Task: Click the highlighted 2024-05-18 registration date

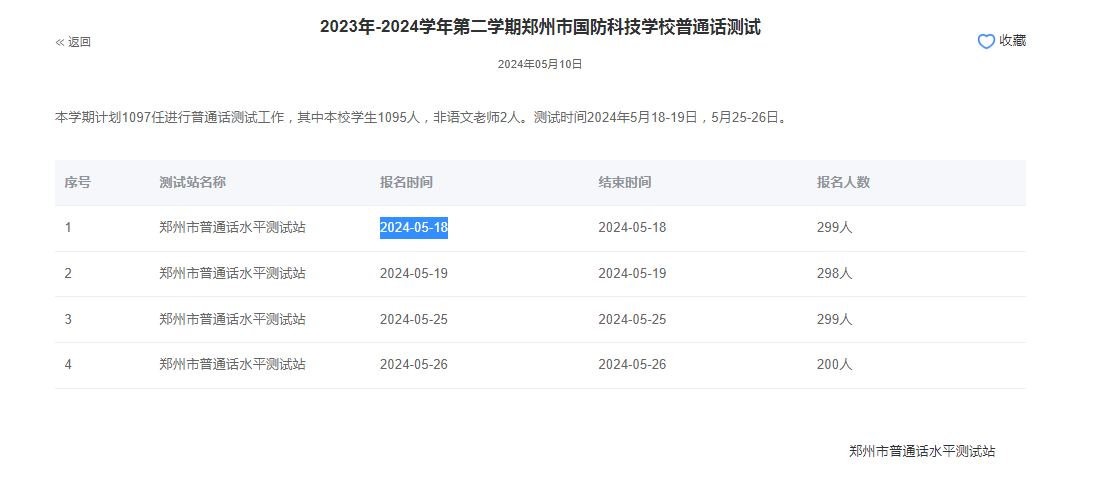Action: (x=414, y=228)
